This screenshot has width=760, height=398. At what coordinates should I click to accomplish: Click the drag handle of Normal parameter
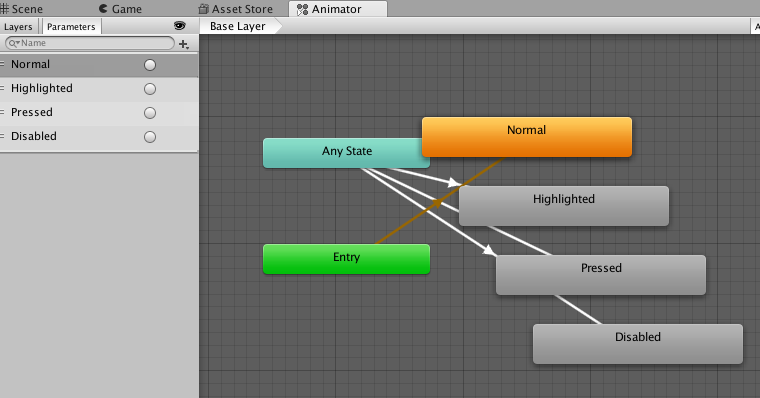pos(2,64)
